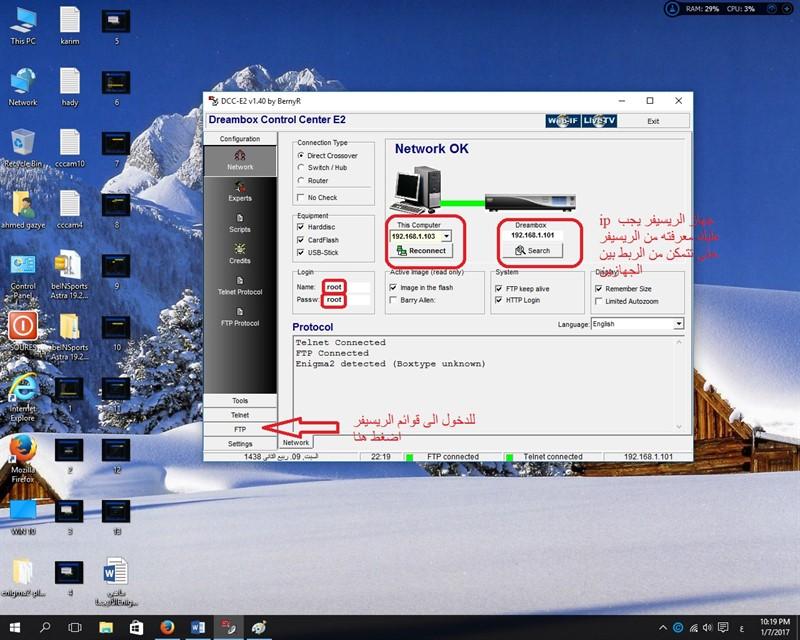Click the Protocol log scroll-up arrow
The width and height of the screenshot is (800, 640).
(x=679, y=342)
